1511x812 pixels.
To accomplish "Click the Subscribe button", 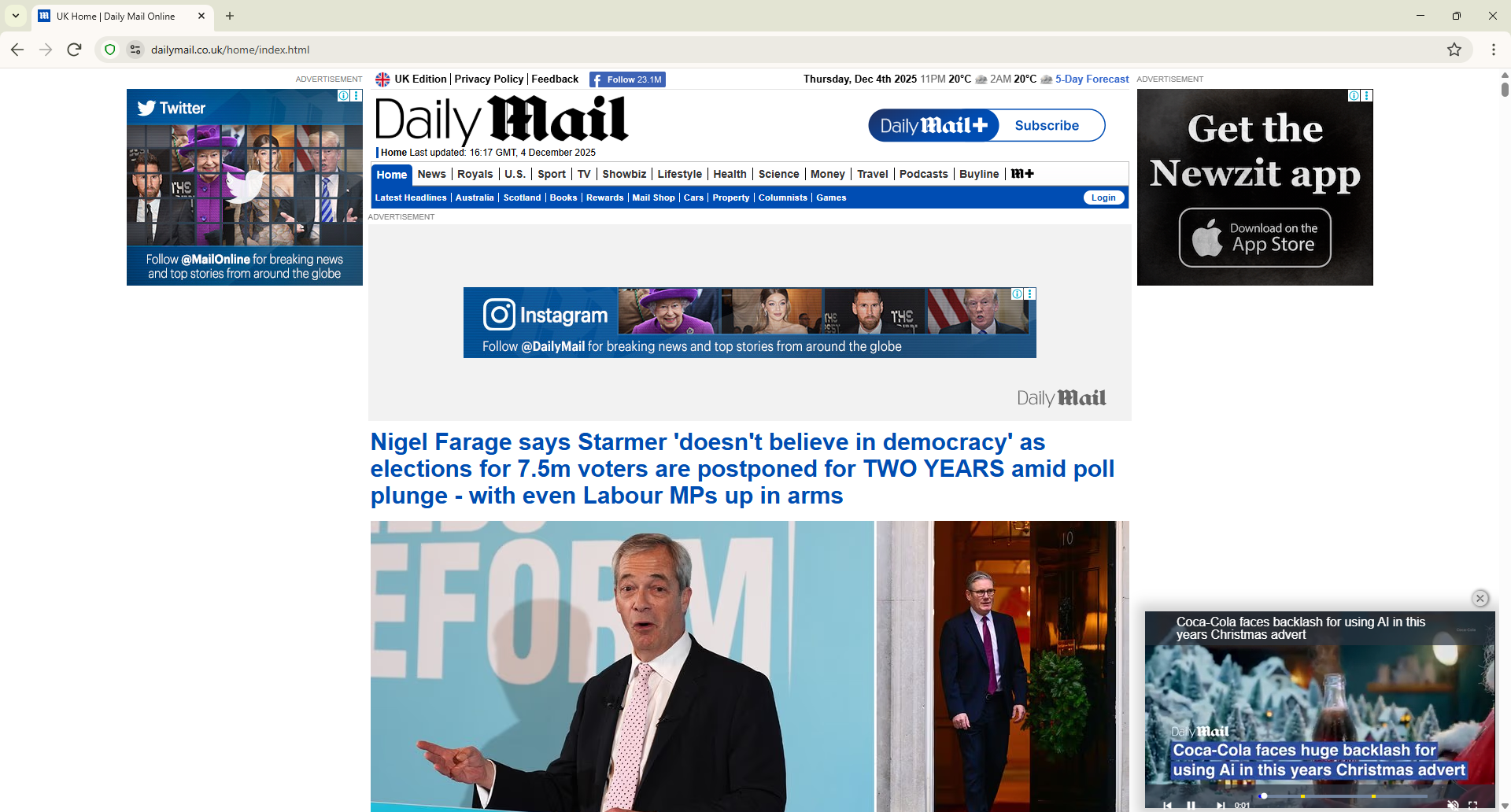I will 1047,125.
